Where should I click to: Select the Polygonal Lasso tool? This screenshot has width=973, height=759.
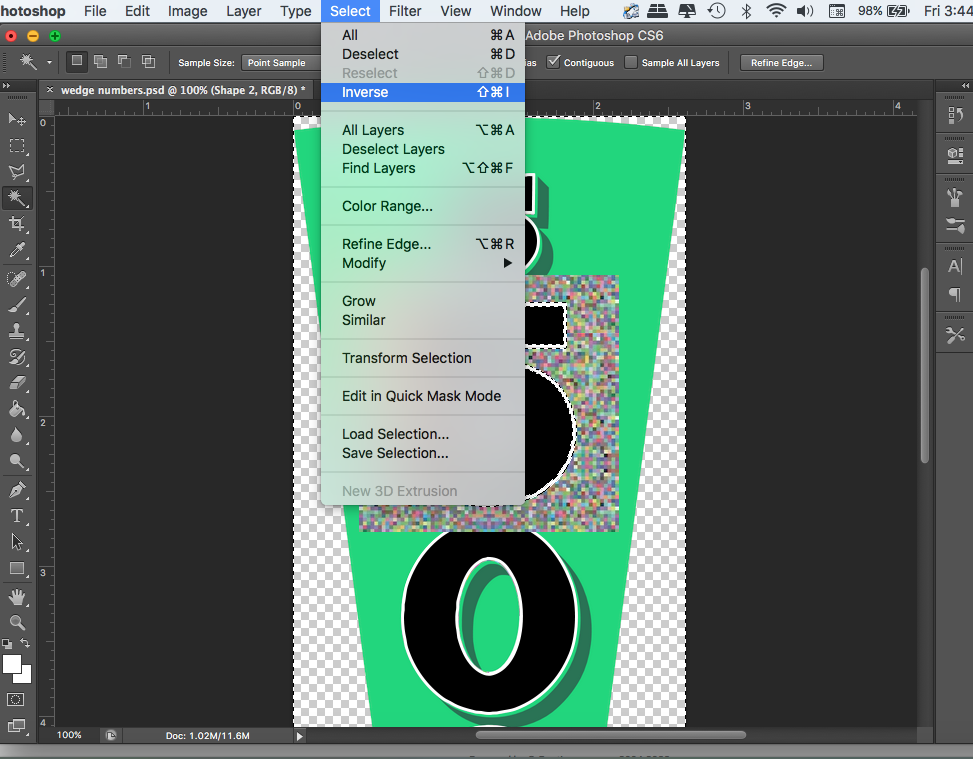pos(17,172)
